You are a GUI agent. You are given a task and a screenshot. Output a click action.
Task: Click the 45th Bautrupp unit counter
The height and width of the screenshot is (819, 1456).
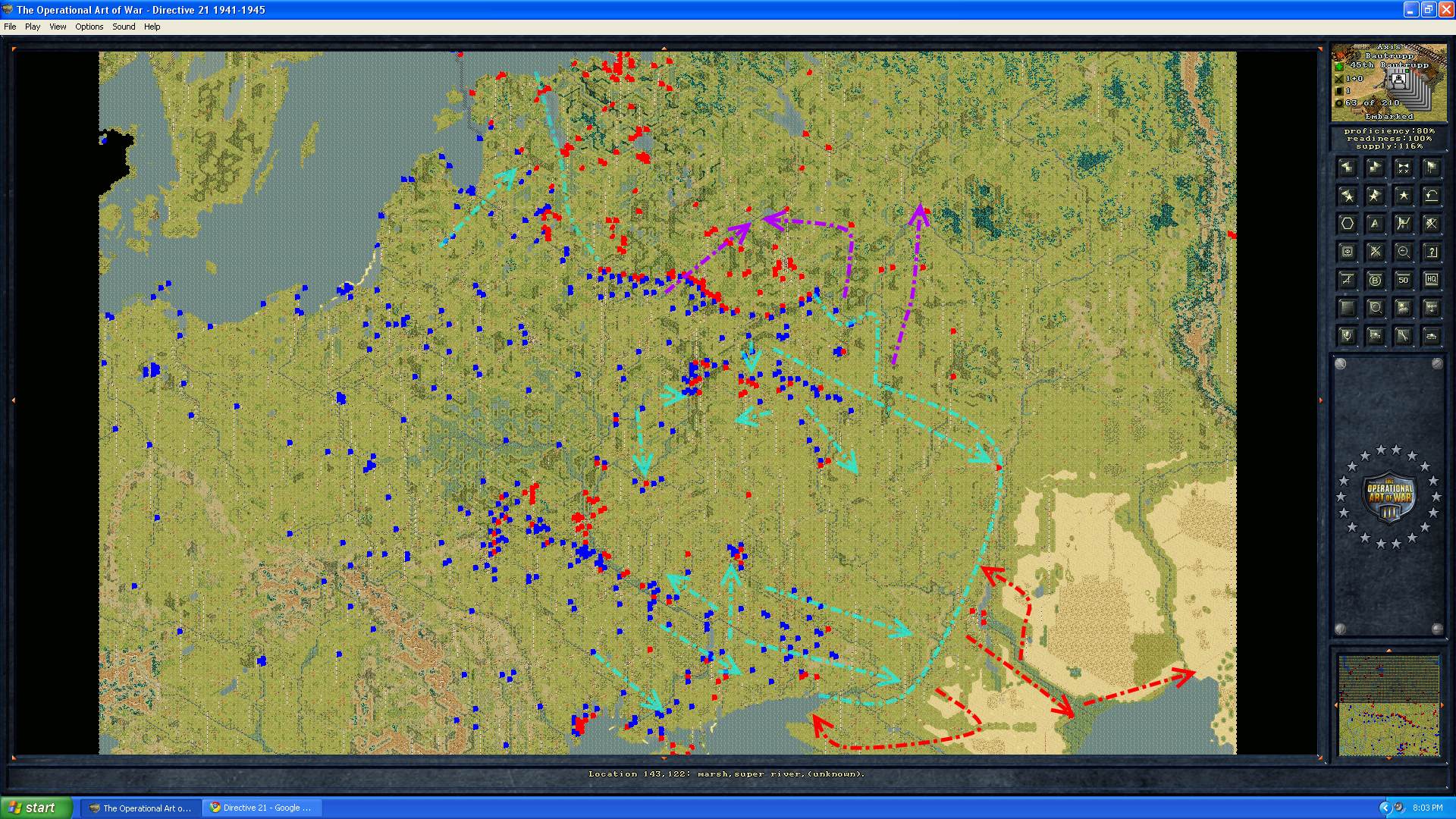(x=1399, y=80)
